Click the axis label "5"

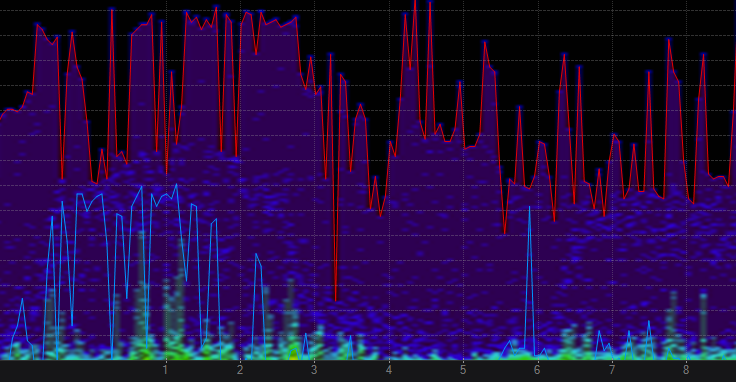point(463,370)
